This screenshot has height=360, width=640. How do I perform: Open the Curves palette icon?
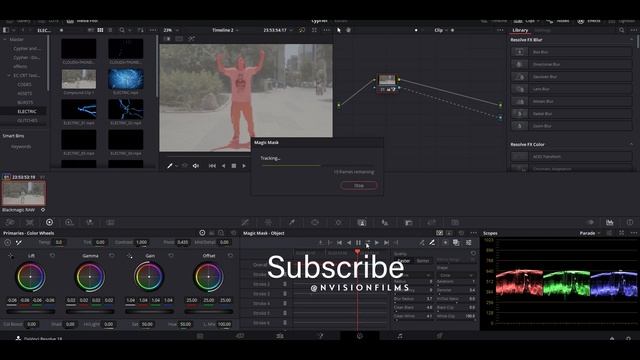tap(245, 222)
